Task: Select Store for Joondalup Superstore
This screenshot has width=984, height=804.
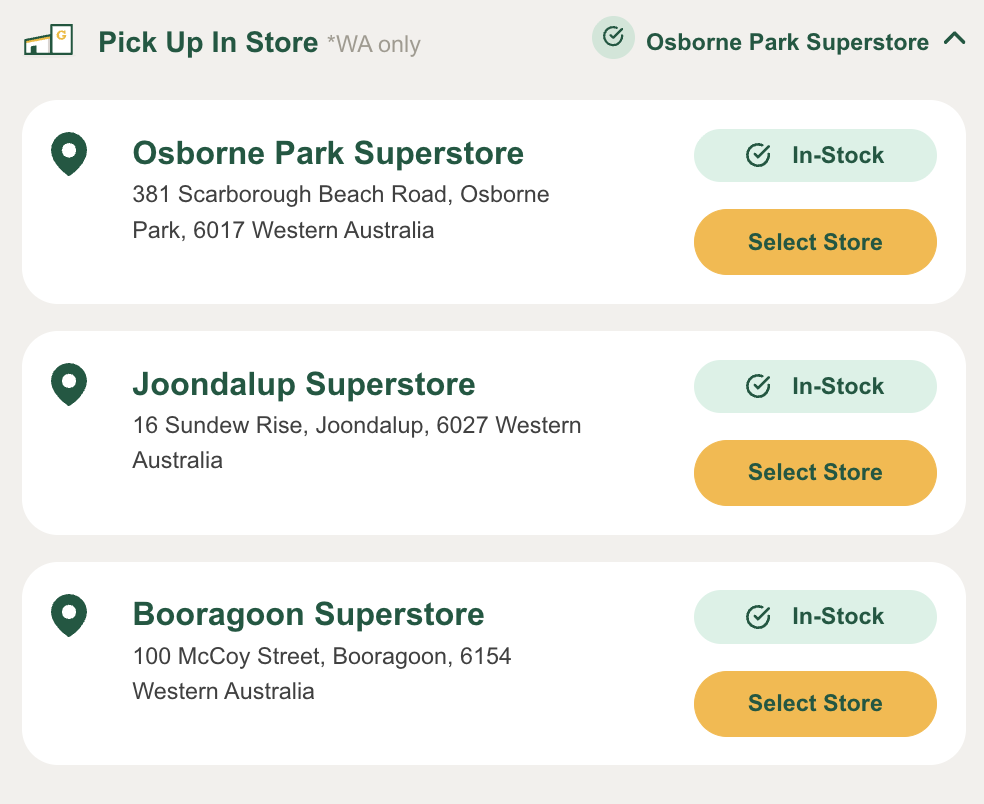Action: (x=815, y=472)
